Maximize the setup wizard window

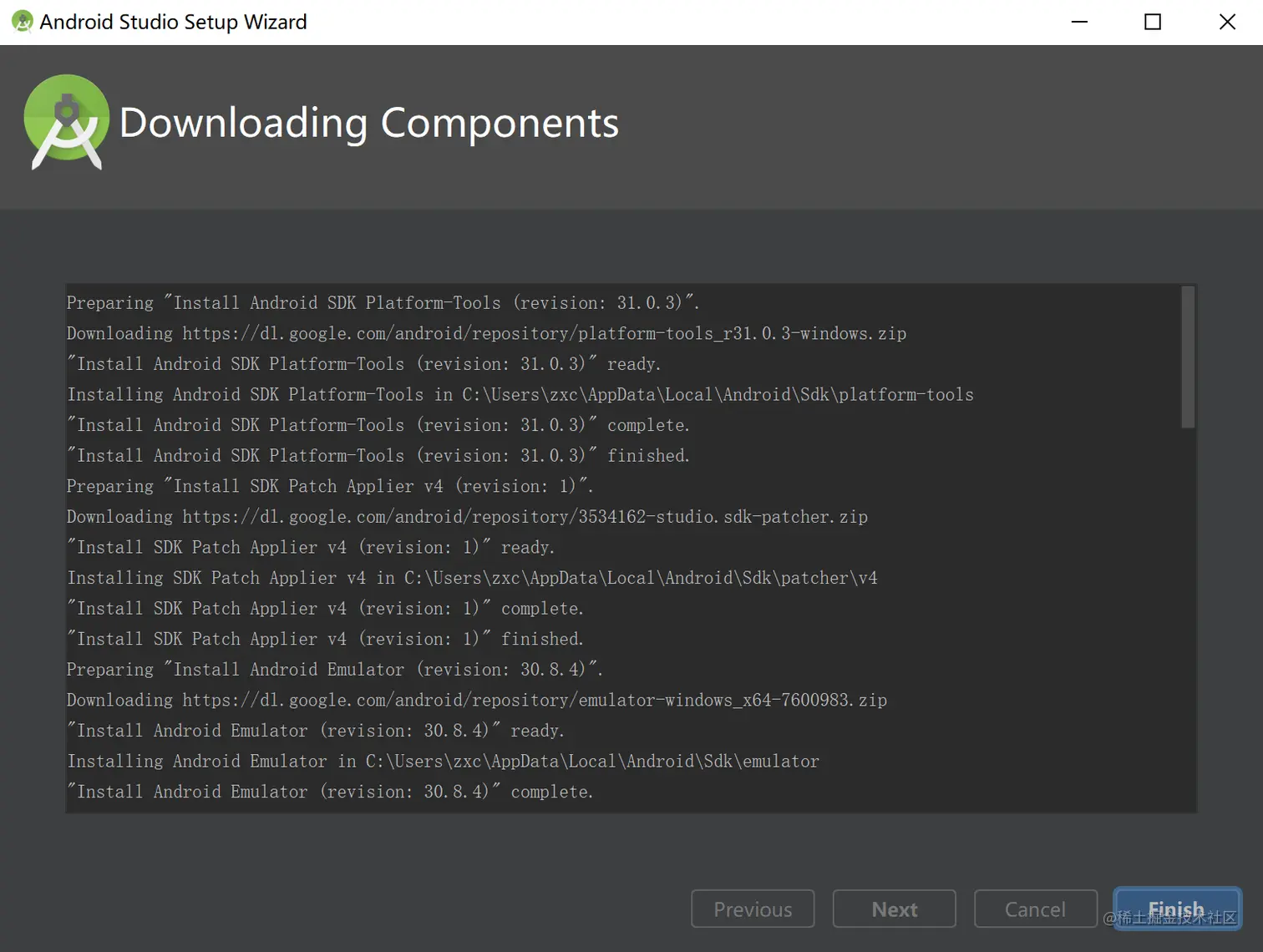(1153, 21)
